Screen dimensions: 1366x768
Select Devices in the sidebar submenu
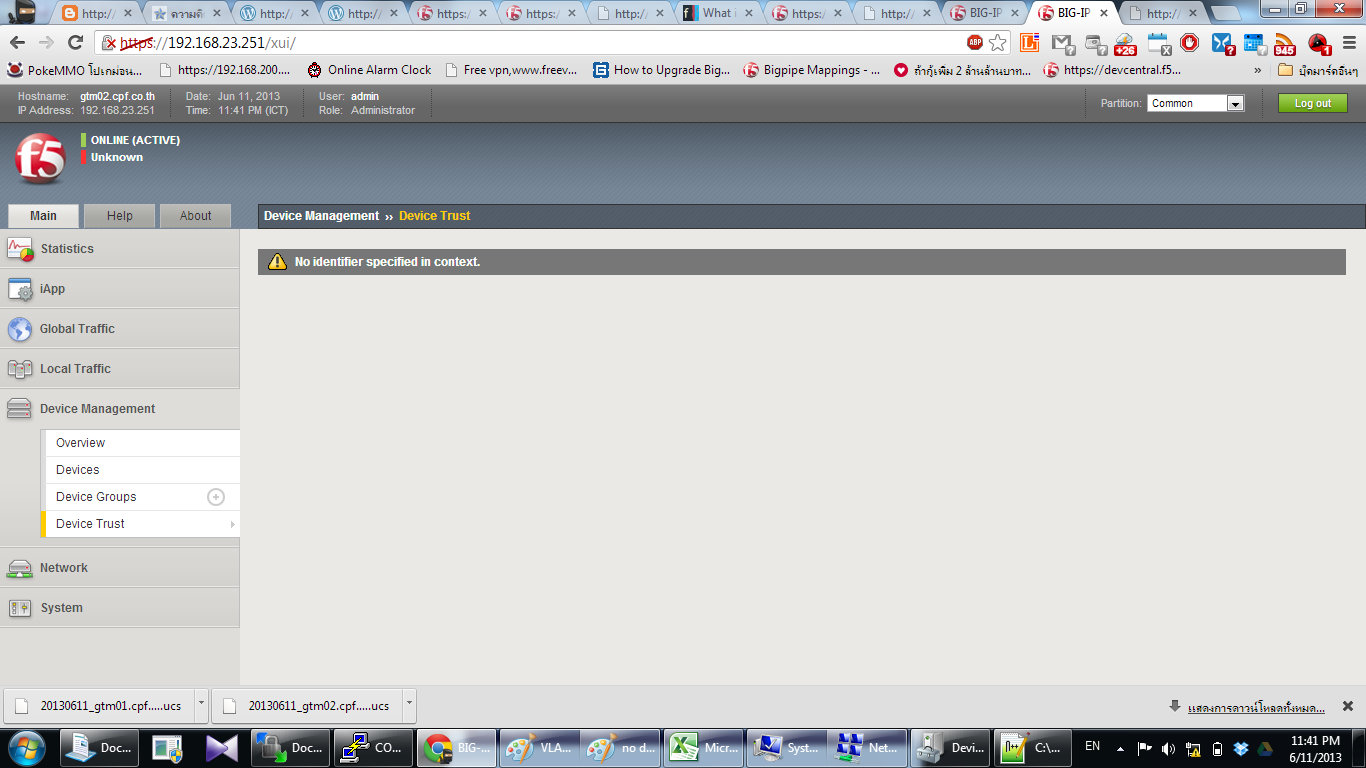coord(141,470)
